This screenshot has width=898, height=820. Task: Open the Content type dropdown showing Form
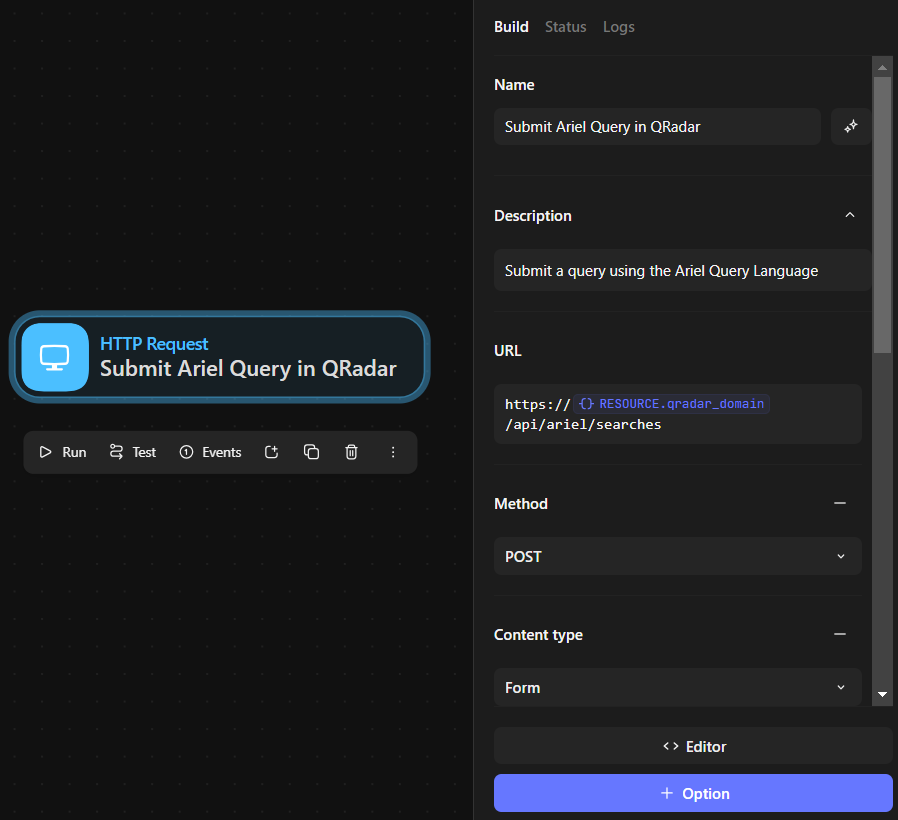[x=678, y=687]
